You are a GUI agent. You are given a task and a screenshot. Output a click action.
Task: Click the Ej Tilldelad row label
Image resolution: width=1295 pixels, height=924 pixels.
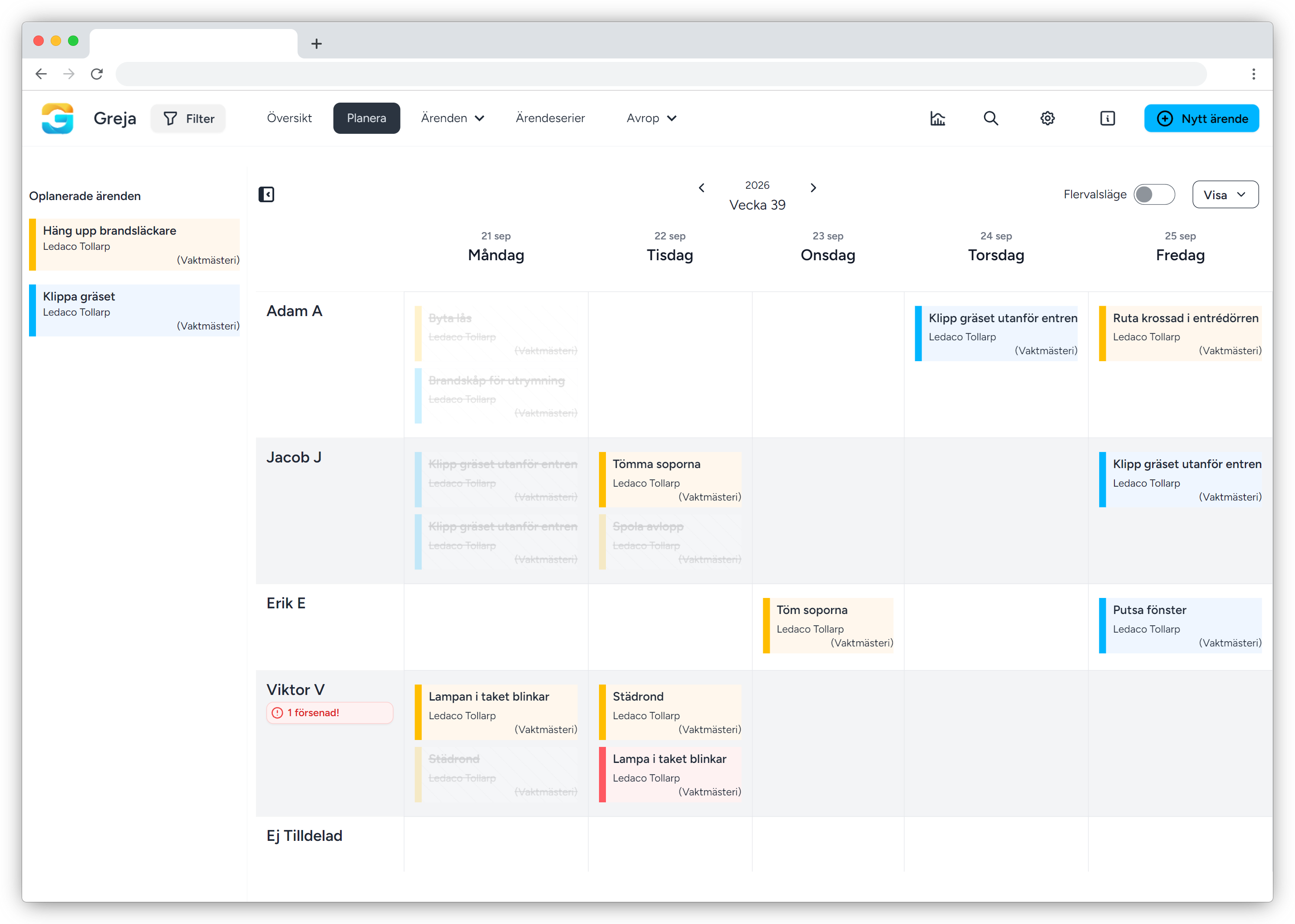pyautogui.click(x=304, y=836)
